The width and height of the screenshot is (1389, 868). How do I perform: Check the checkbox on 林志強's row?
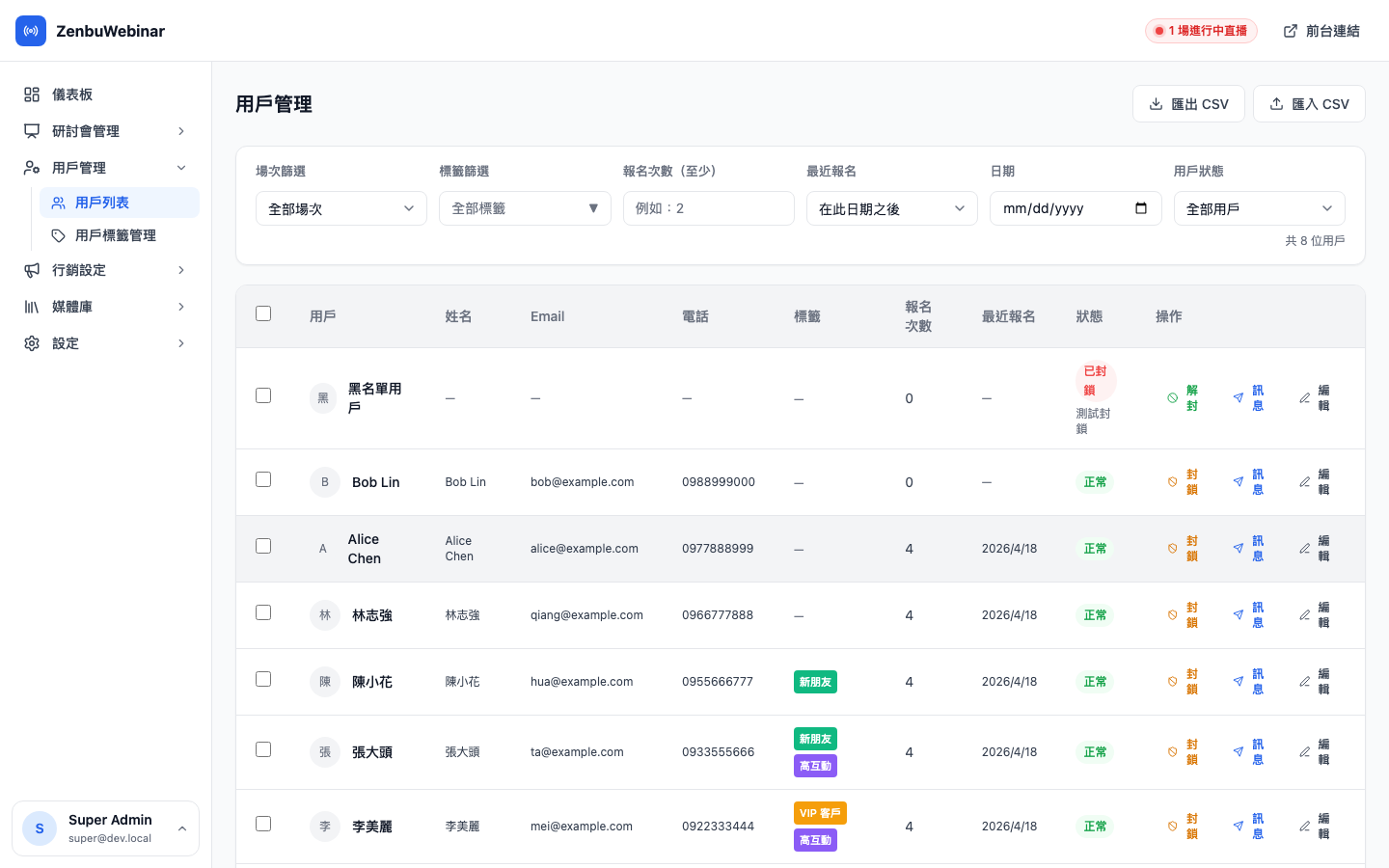click(x=263, y=612)
